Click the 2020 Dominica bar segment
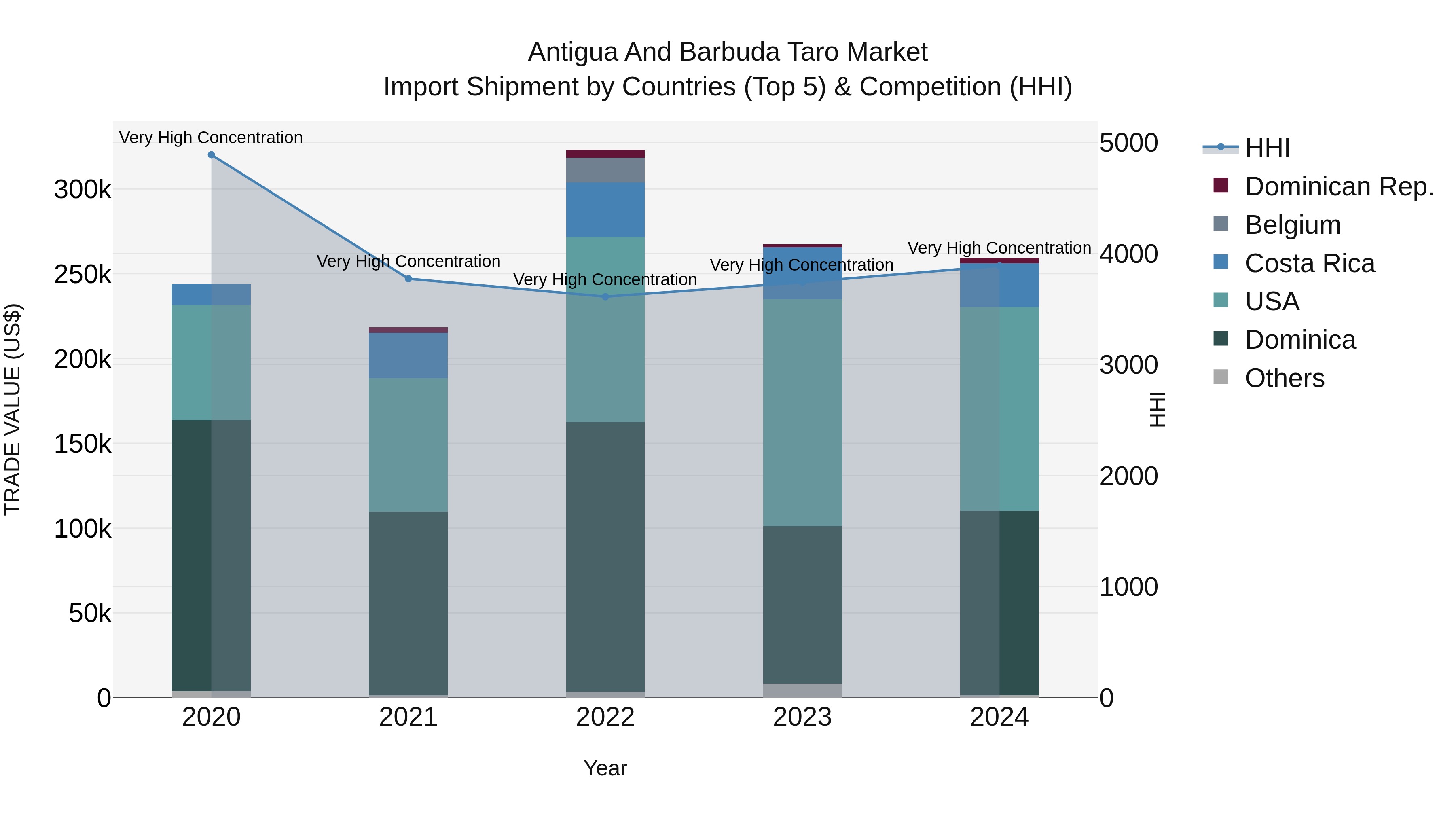This screenshot has width=1456, height=819. 212,556
